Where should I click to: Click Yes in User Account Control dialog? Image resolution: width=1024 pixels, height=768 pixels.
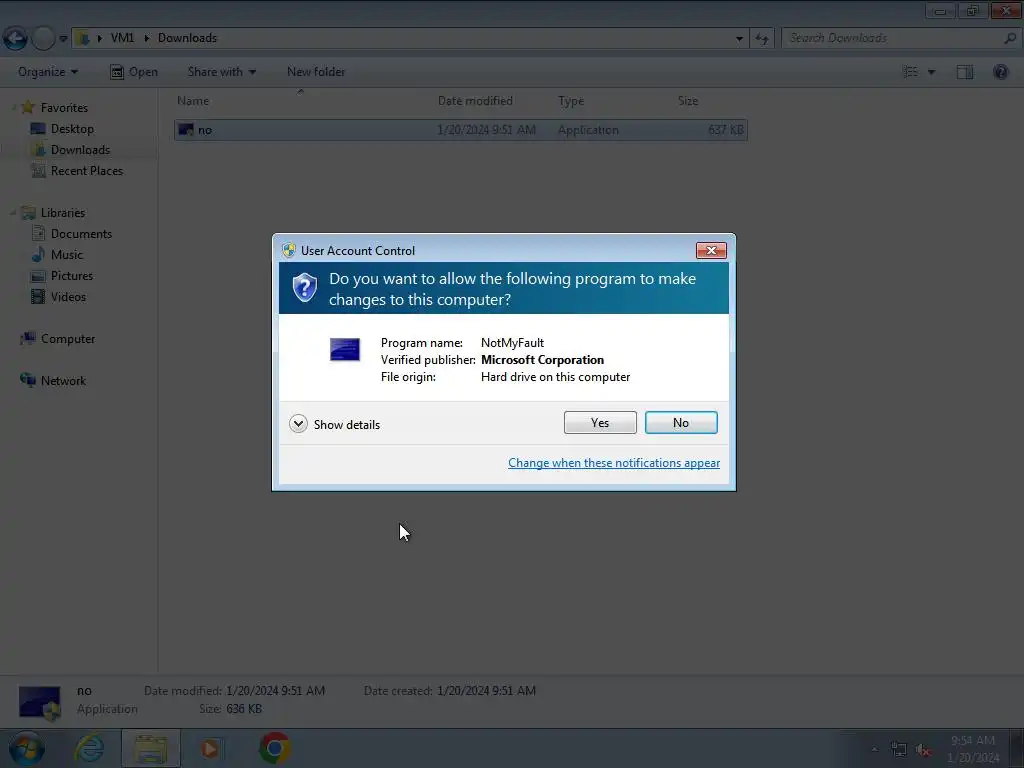pyautogui.click(x=600, y=423)
